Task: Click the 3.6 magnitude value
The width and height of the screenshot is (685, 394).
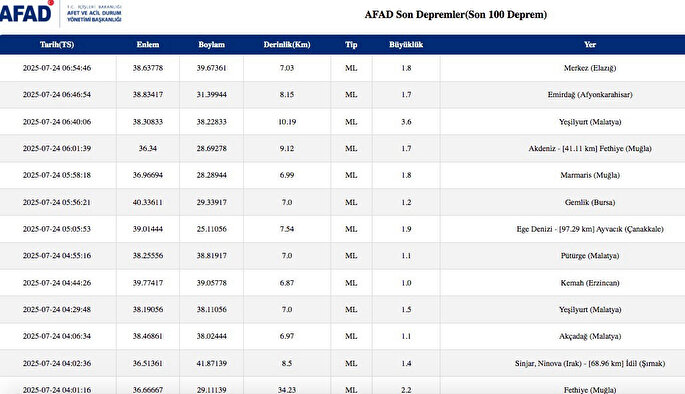Action: pos(406,122)
